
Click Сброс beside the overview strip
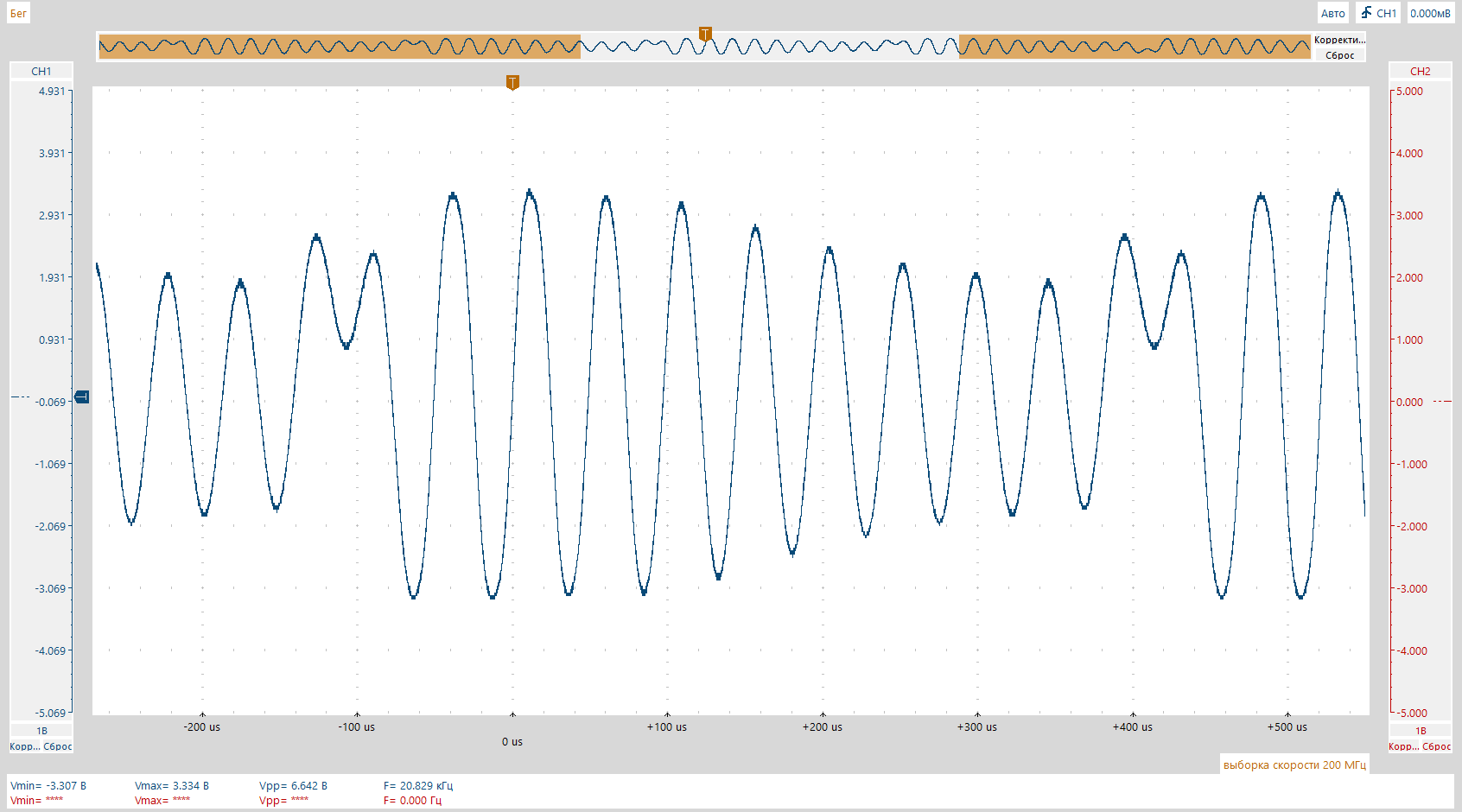[x=1339, y=55]
